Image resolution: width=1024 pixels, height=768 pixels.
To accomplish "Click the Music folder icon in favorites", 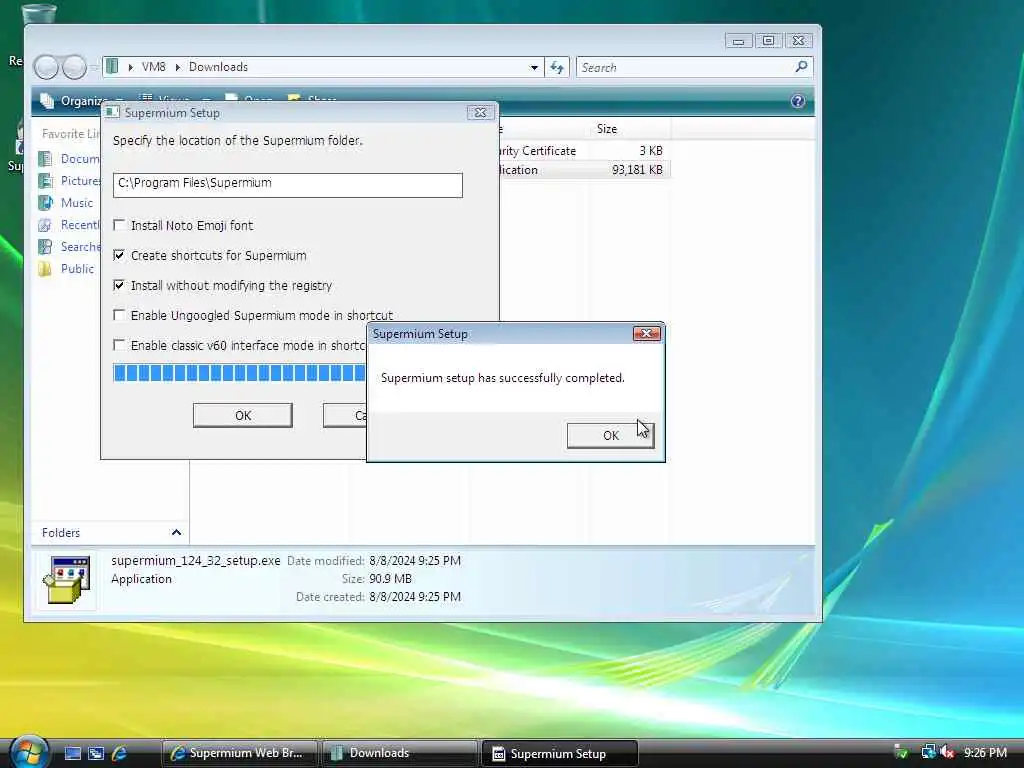I will pos(46,203).
